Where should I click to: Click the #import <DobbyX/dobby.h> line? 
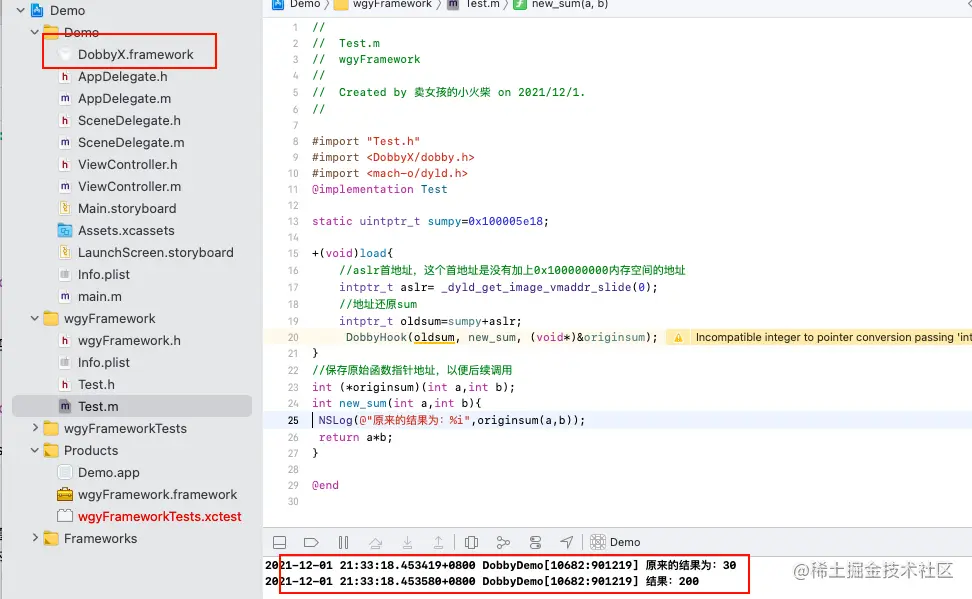(x=393, y=158)
